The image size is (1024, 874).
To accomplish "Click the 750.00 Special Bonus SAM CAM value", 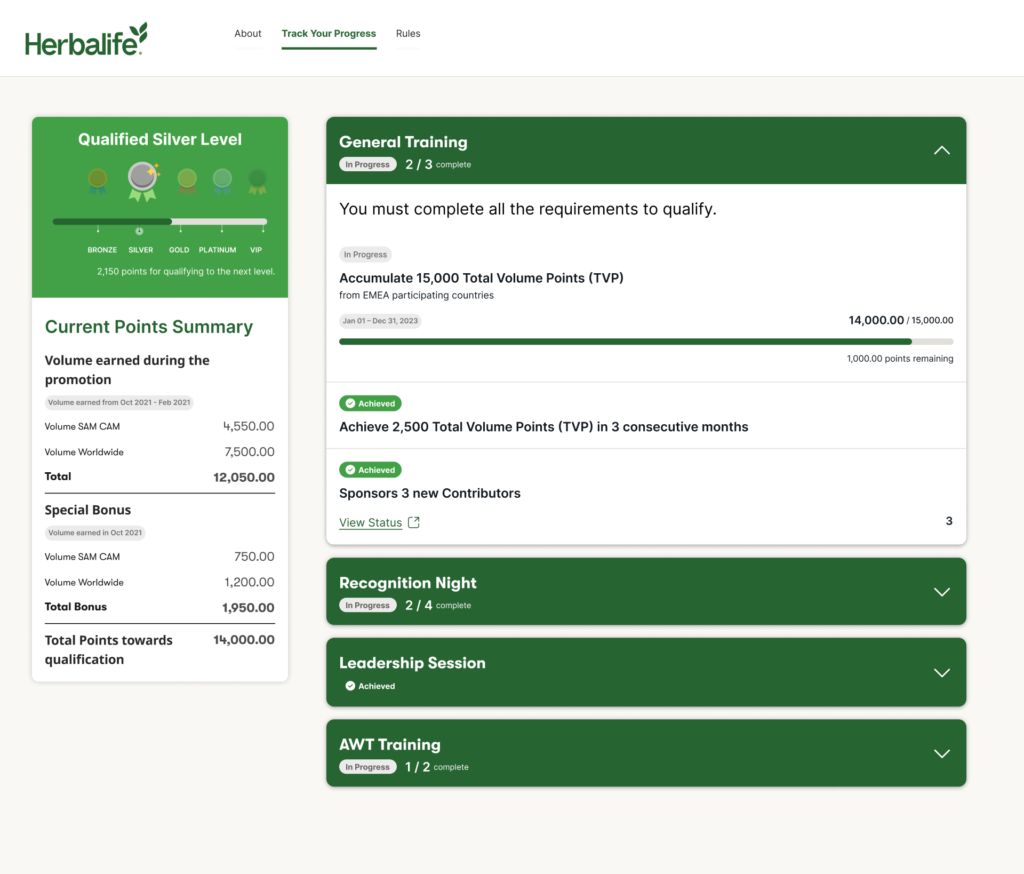I will click(254, 557).
